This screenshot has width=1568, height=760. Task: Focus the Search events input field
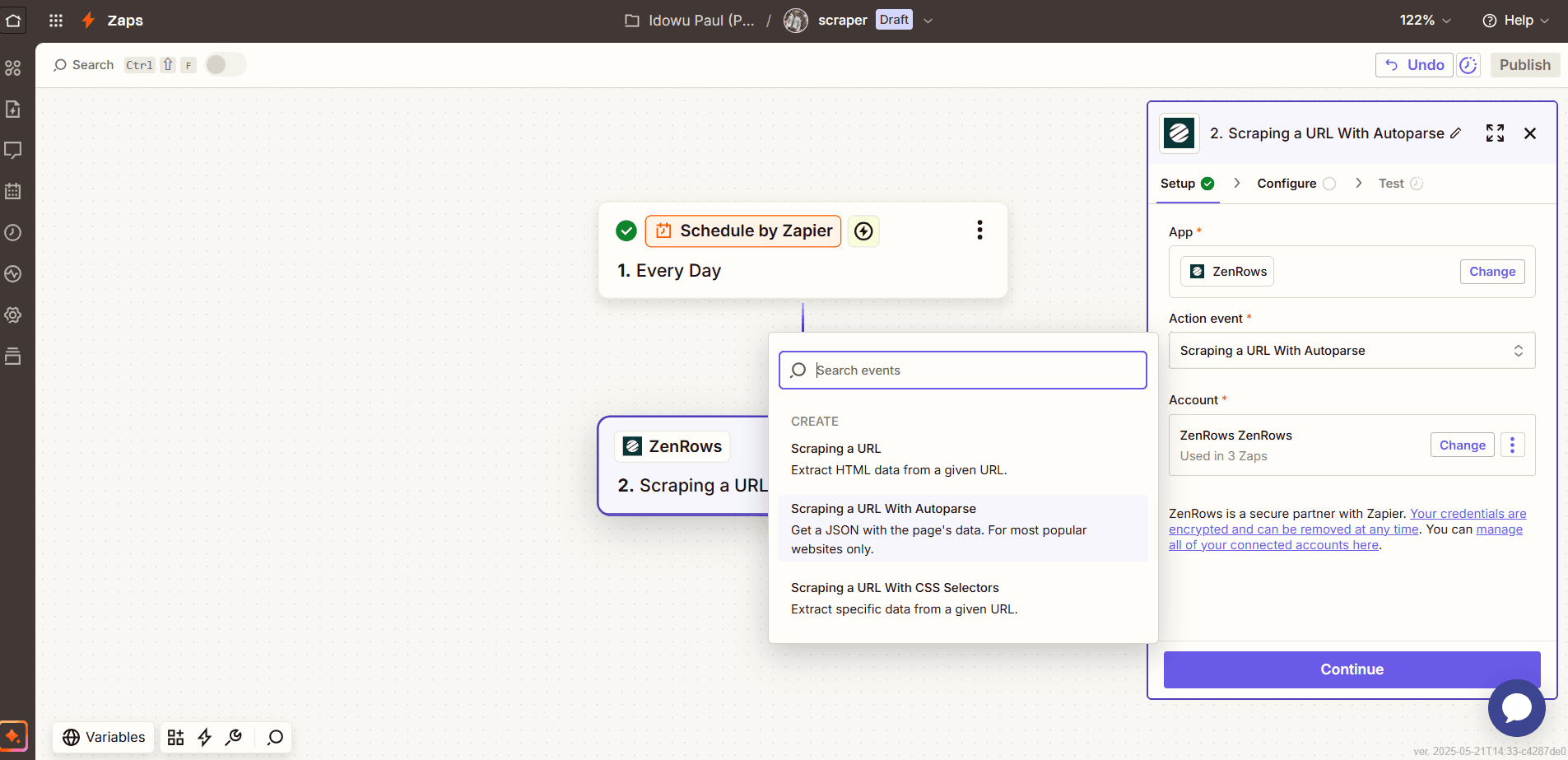coord(962,371)
